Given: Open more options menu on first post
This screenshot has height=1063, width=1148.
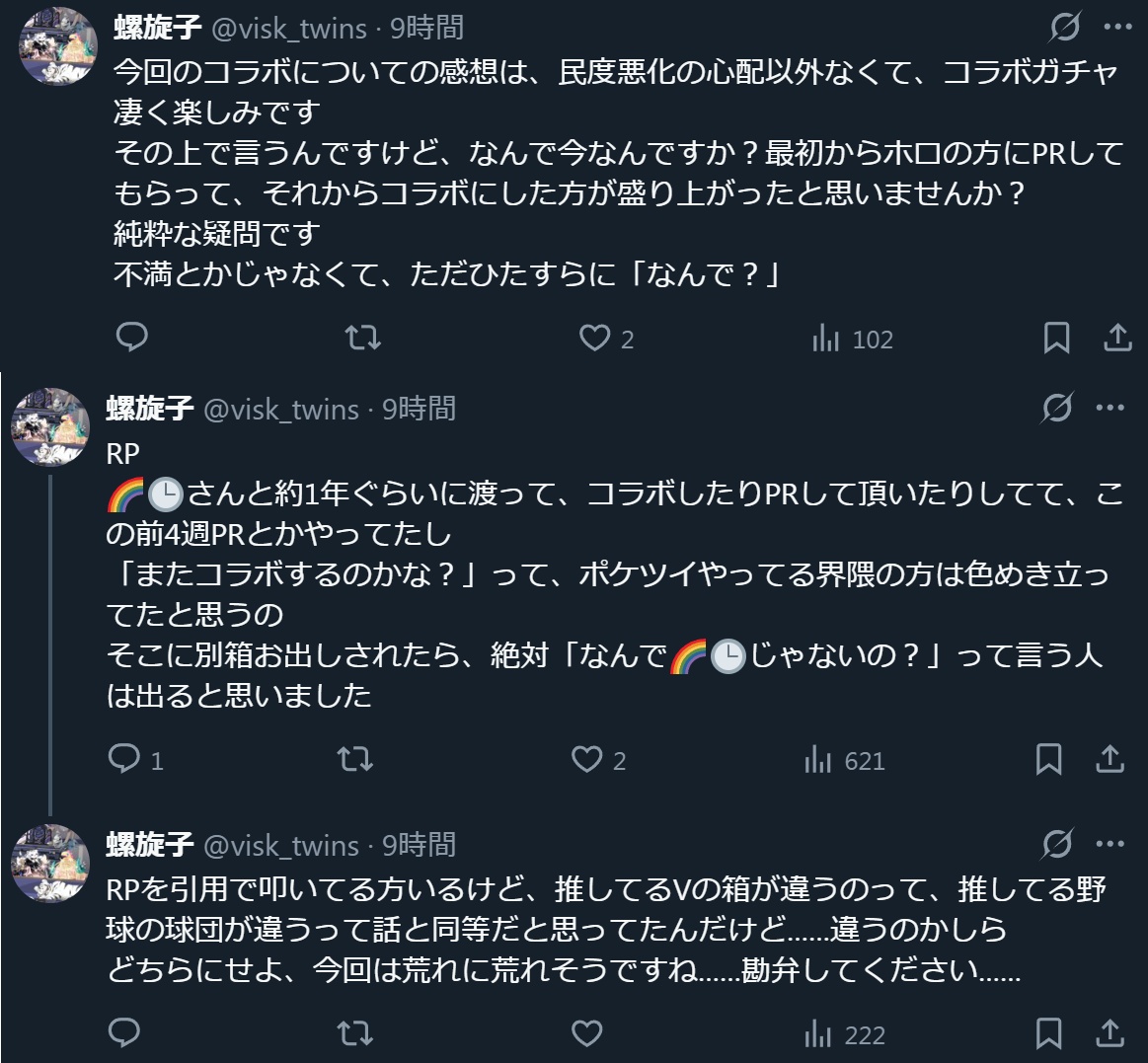Looking at the screenshot, I should click(1117, 28).
